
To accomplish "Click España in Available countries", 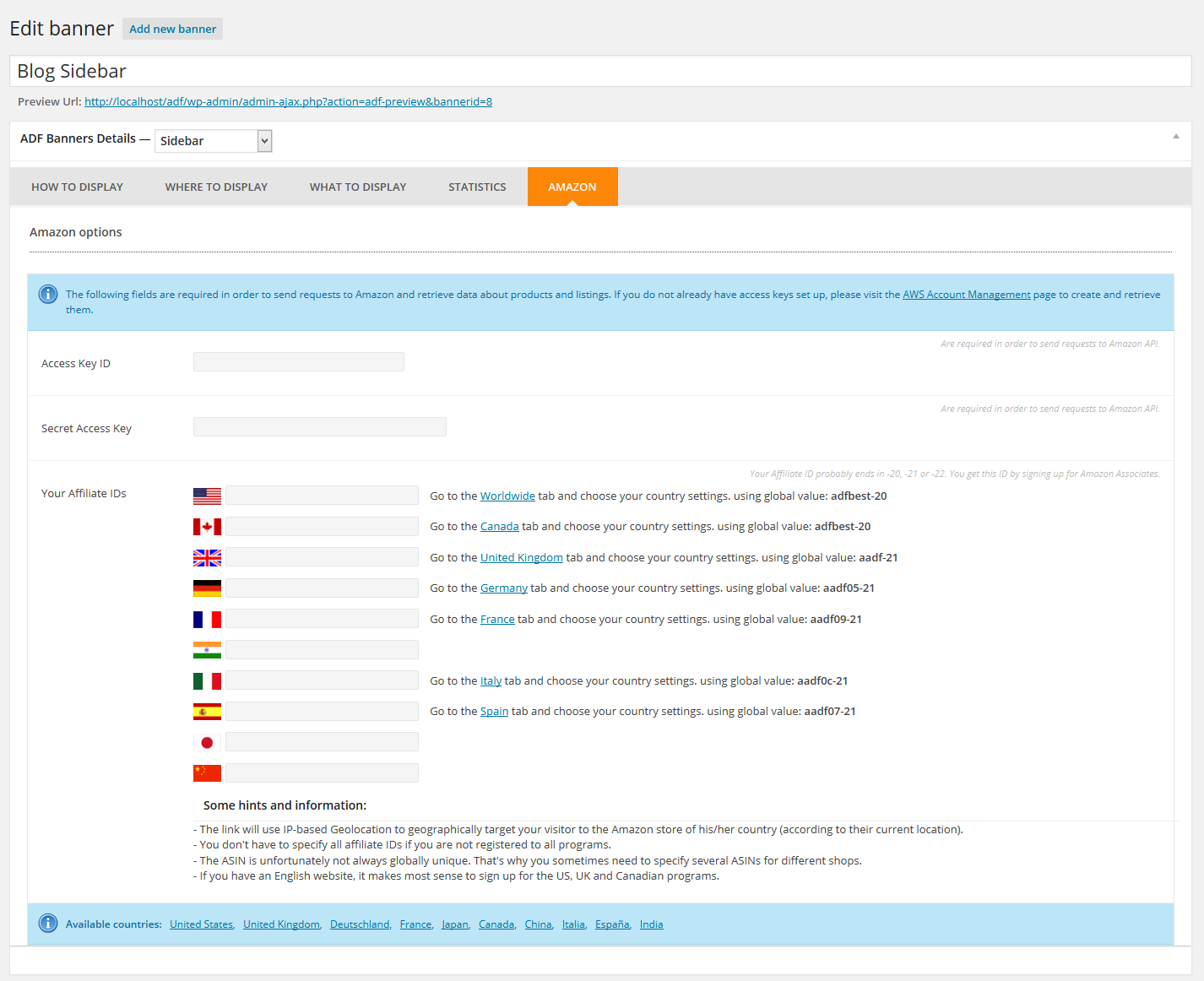I will click(x=612, y=924).
